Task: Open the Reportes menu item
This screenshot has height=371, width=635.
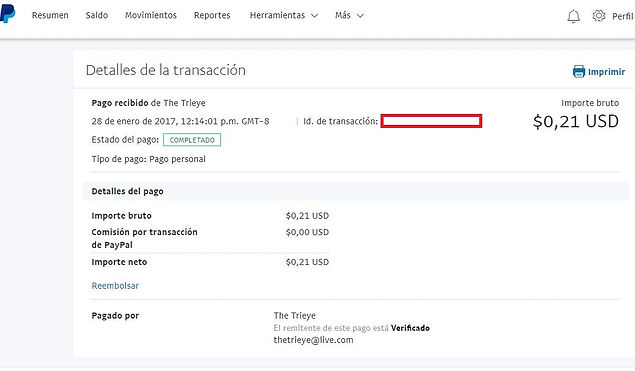Action: (x=212, y=15)
